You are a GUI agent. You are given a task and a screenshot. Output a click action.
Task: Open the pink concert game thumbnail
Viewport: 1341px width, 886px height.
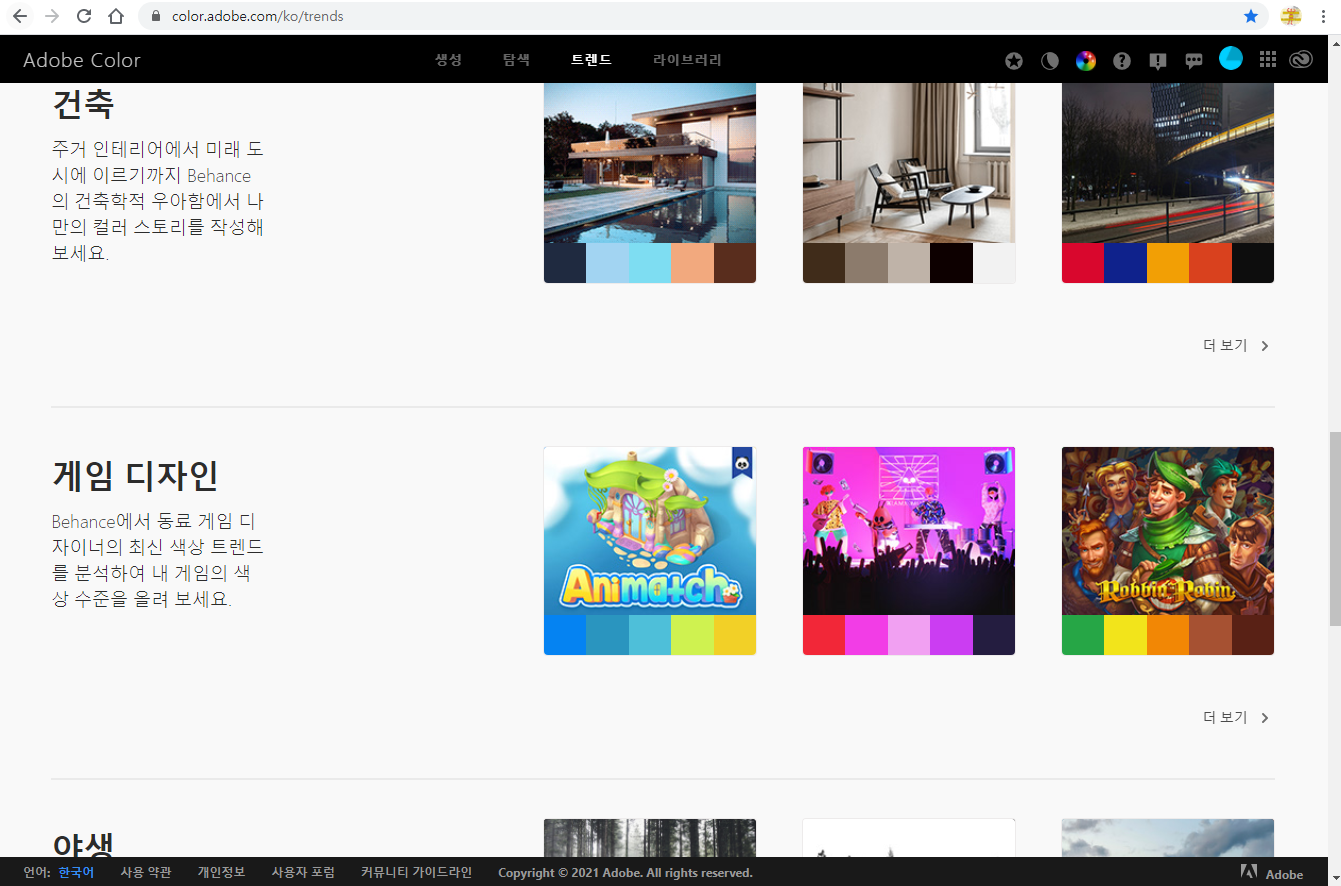pyautogui.click(x=909, y=531)
